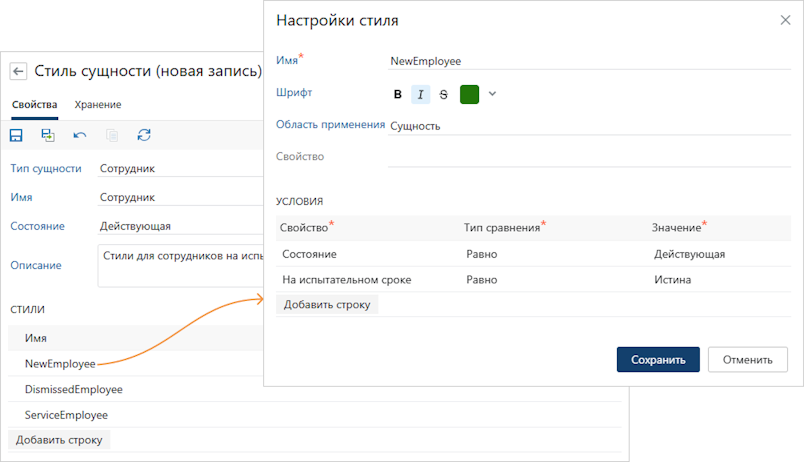This screenshot has height=462, width=804.
Task: Expand the font color dropdown chevron
Action: tap(492, 94)
